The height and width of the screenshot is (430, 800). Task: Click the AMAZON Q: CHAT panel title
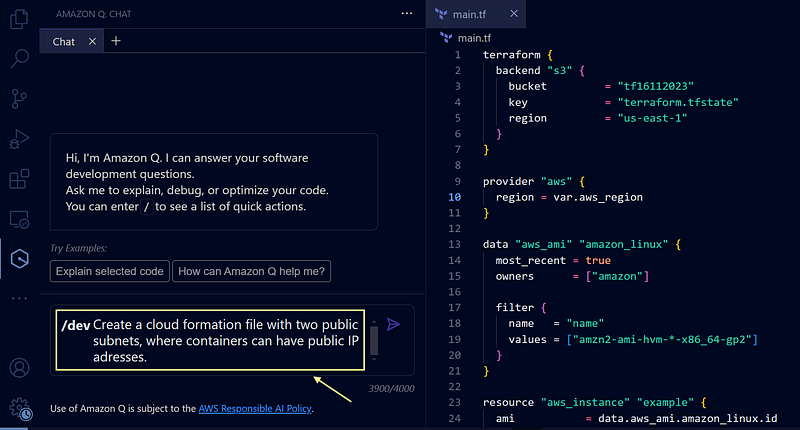click(x=93, y=14)
